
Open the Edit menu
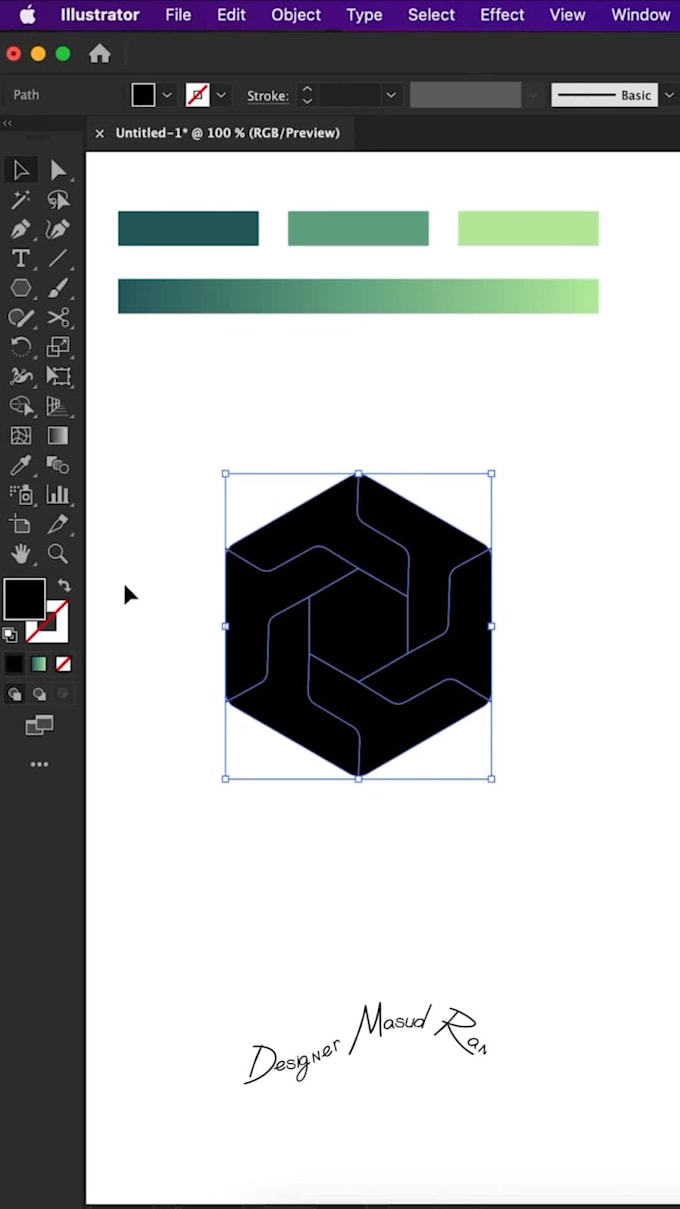click(231, 15)
